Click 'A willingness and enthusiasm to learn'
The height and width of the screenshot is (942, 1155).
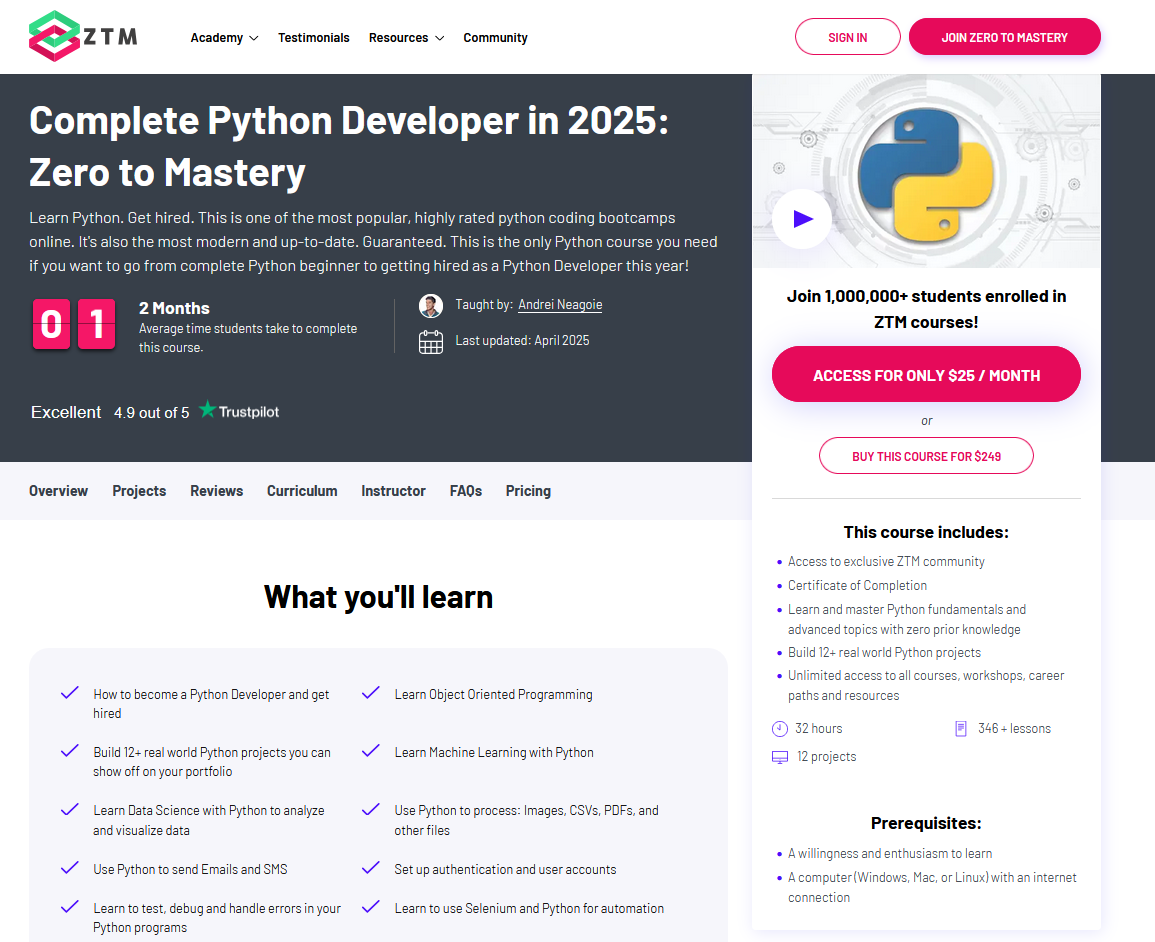(890, 854)
